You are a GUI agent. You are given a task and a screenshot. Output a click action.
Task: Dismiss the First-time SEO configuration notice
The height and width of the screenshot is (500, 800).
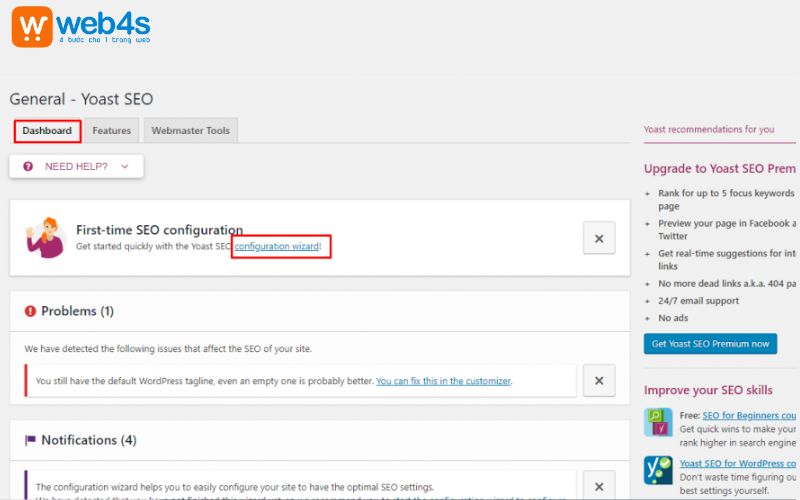click(x=599, y=238)
